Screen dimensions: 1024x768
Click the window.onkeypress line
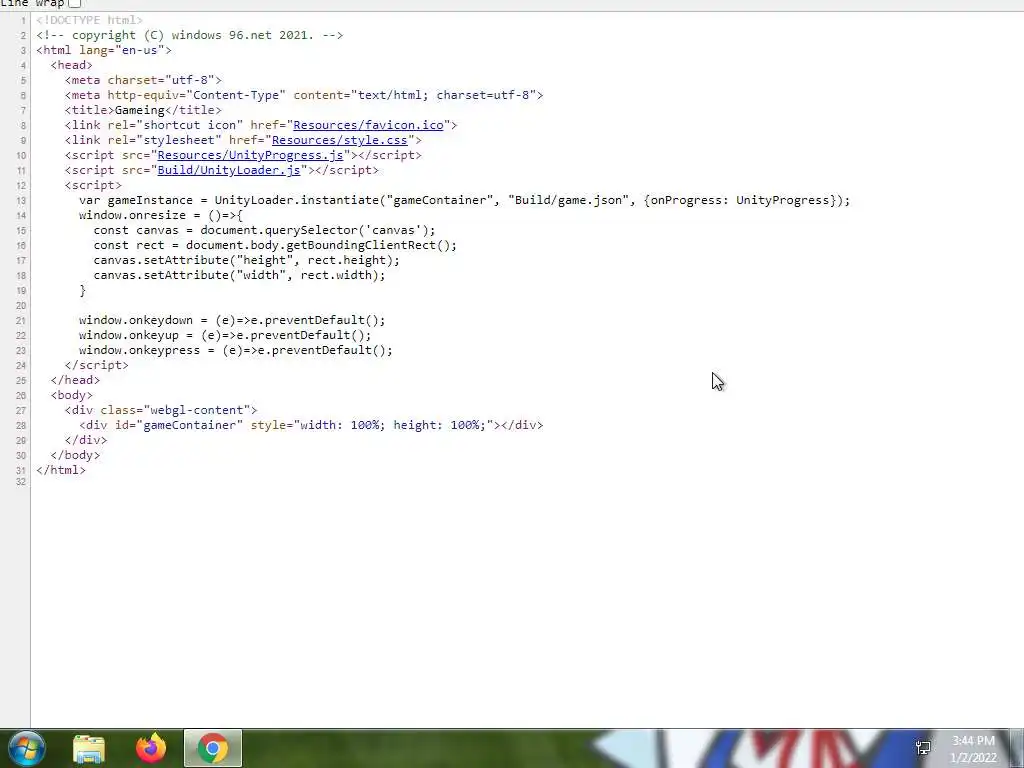pos(236,350)
